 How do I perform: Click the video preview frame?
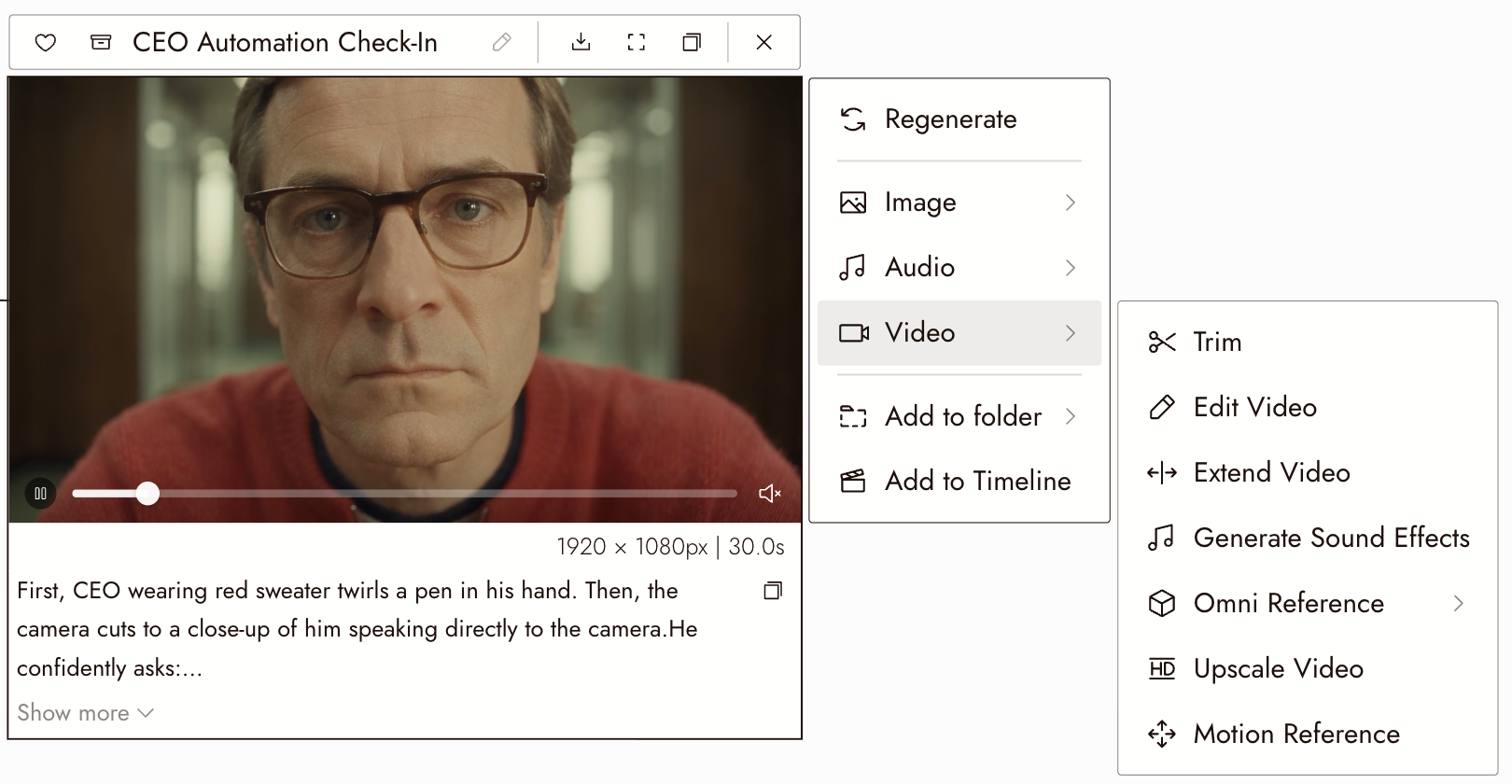(x=405, y=300)
